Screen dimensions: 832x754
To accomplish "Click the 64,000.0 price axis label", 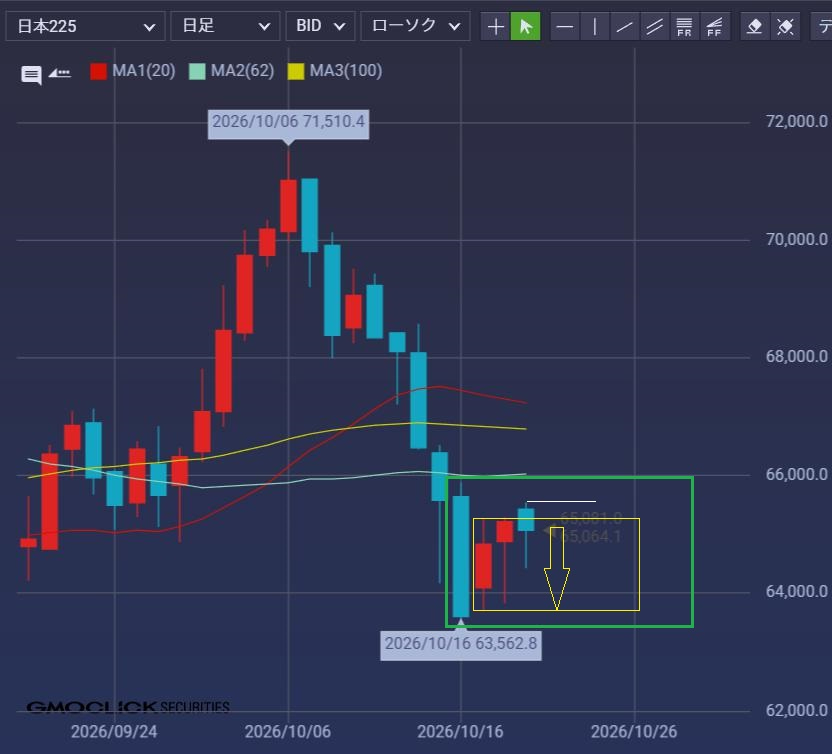I will (796, 592).
